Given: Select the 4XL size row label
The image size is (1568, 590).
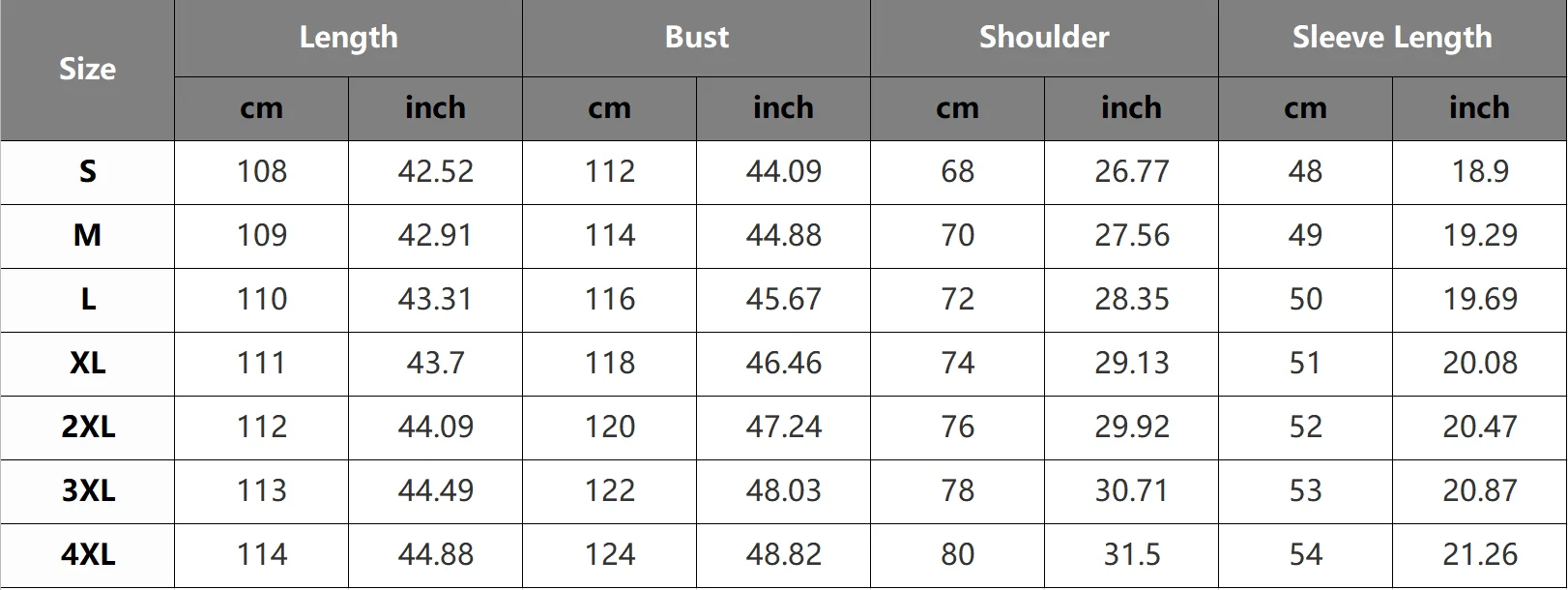Looking at the screenshot, I should pyautogui.click(x=87, y=555).
